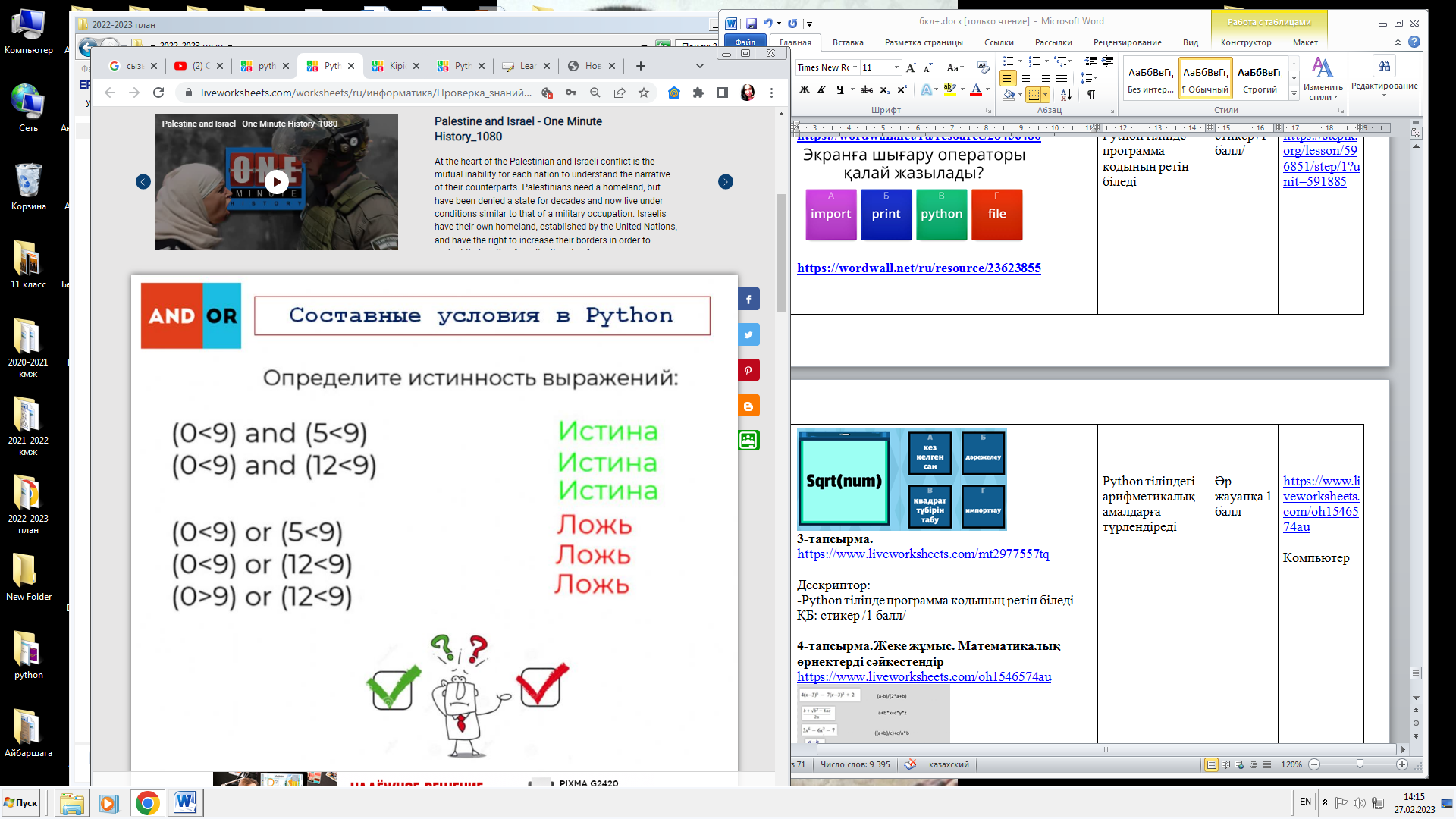Click Undo arrow in Word quick access toolbar
1456x819 pixels.
(x=767, y=24)
